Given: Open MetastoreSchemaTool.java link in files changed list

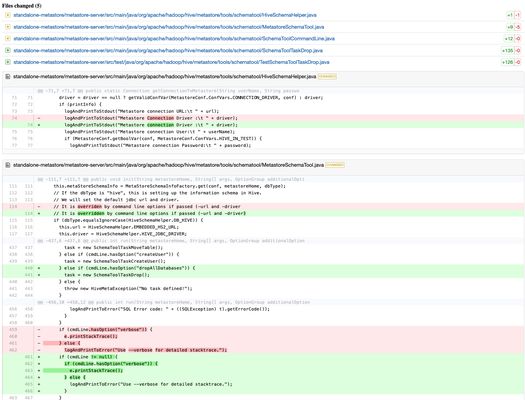Looking at the screenshot, I should point(169,27).
